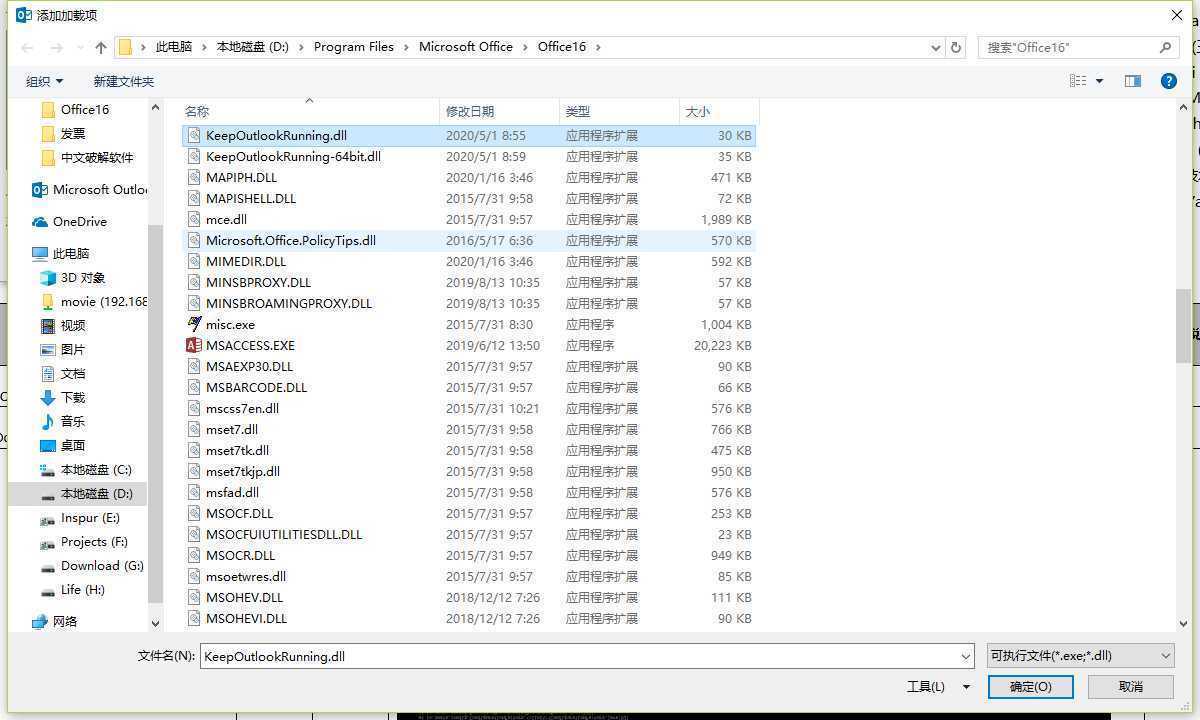
Task: Expand the chevron after Microsoft Office
Action: 525,47
